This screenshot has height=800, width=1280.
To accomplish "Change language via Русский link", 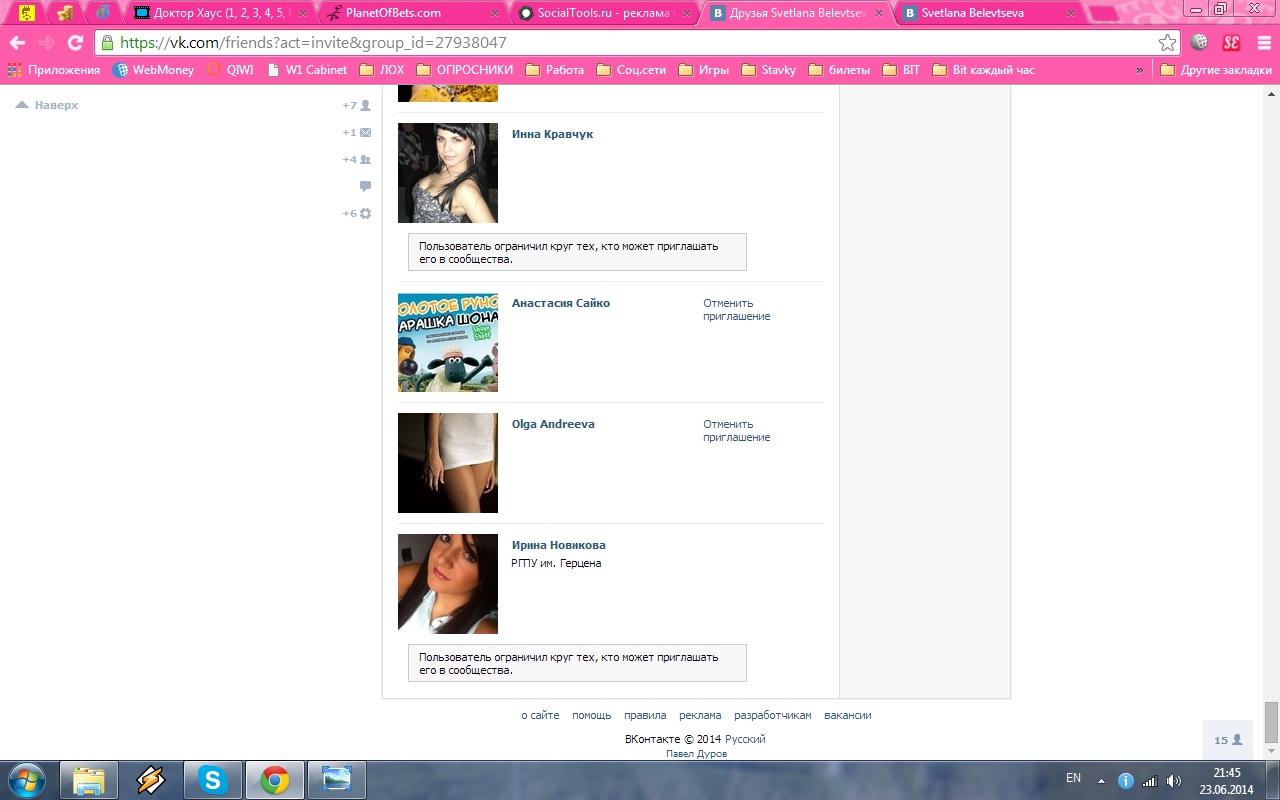I will [x=745, y=739].
